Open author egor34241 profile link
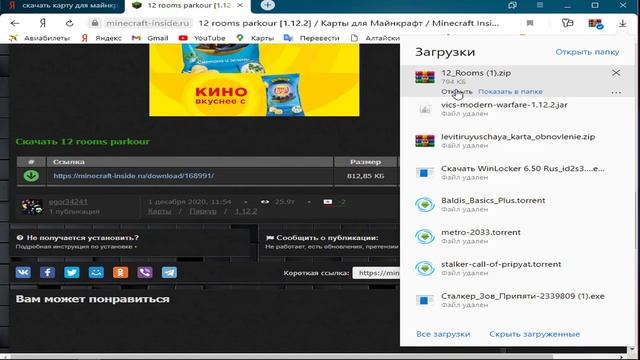Screen dimensions: 640x360 pos(68,202)
